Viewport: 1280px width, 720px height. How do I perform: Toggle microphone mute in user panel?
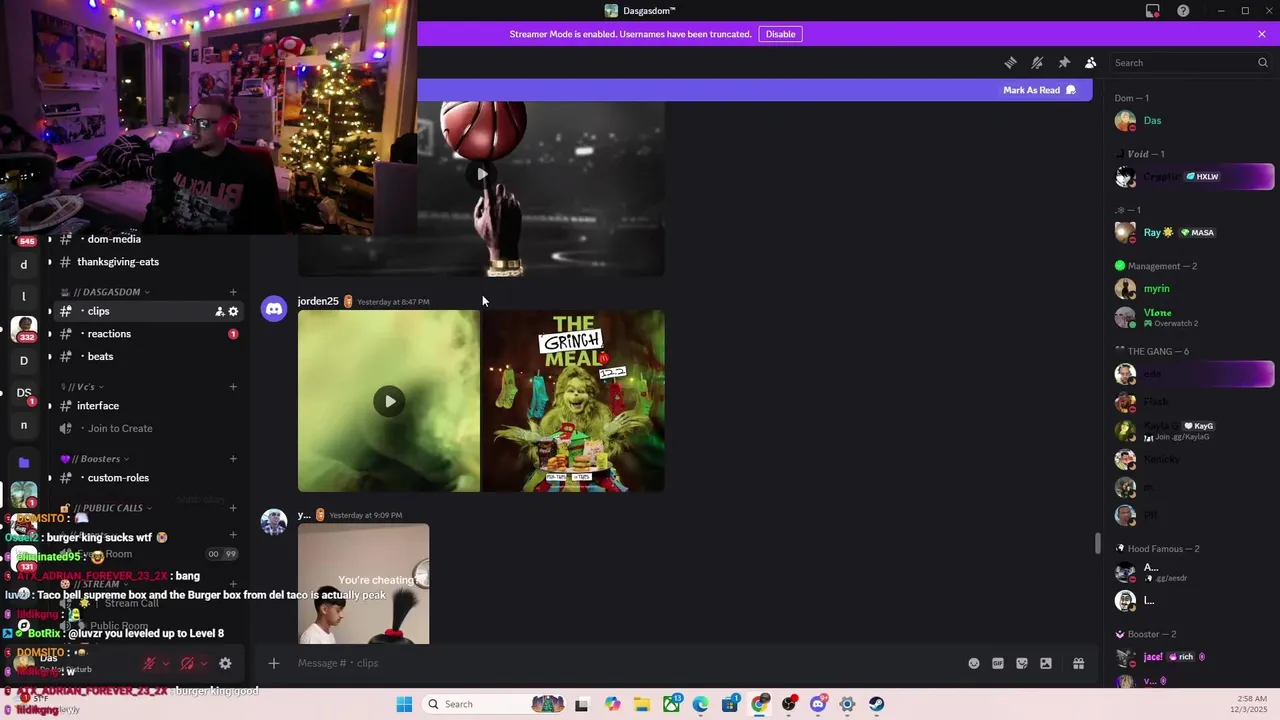[149, 663]
